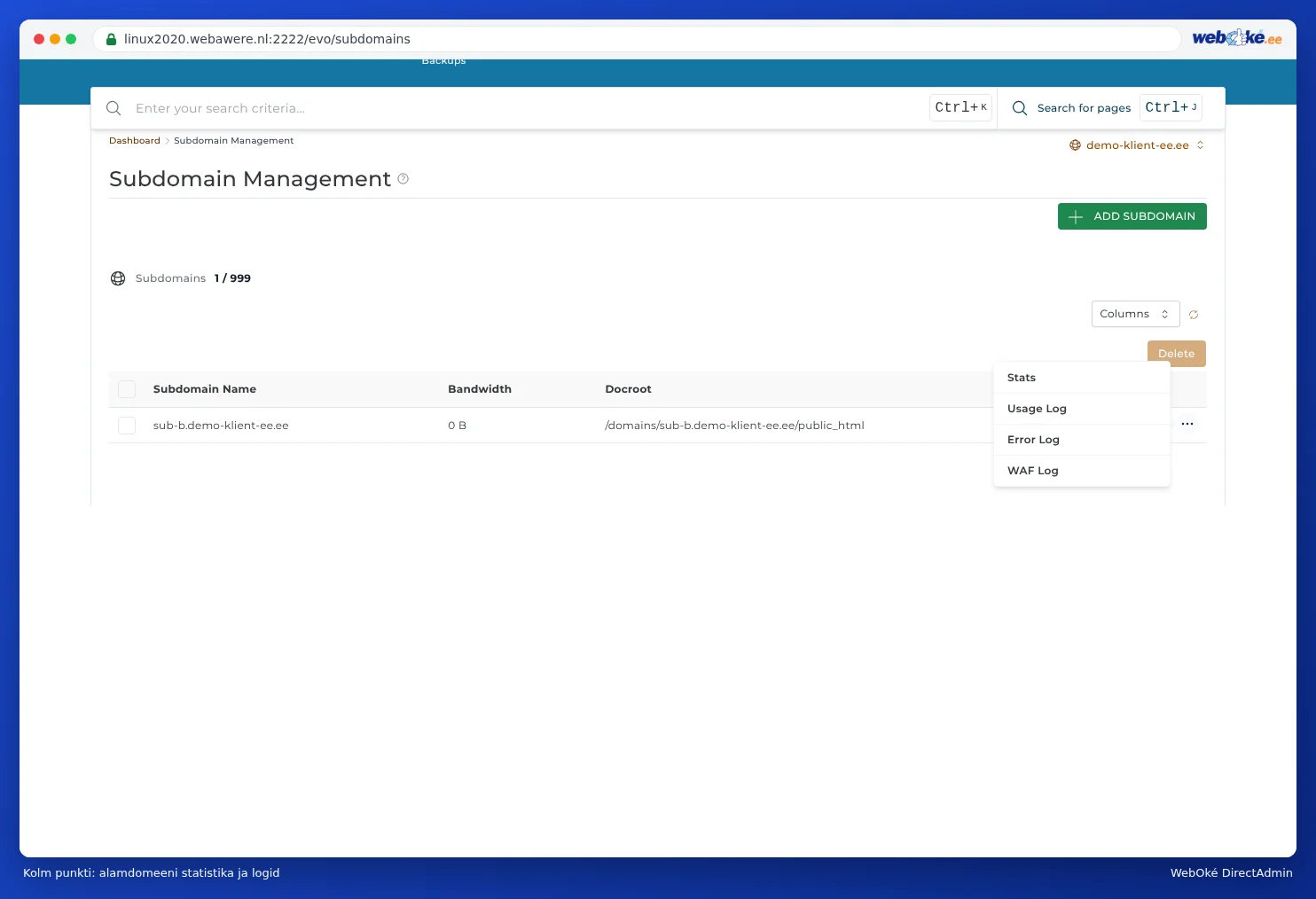Click the Search for pages magnifier icon

[1020, 108]
